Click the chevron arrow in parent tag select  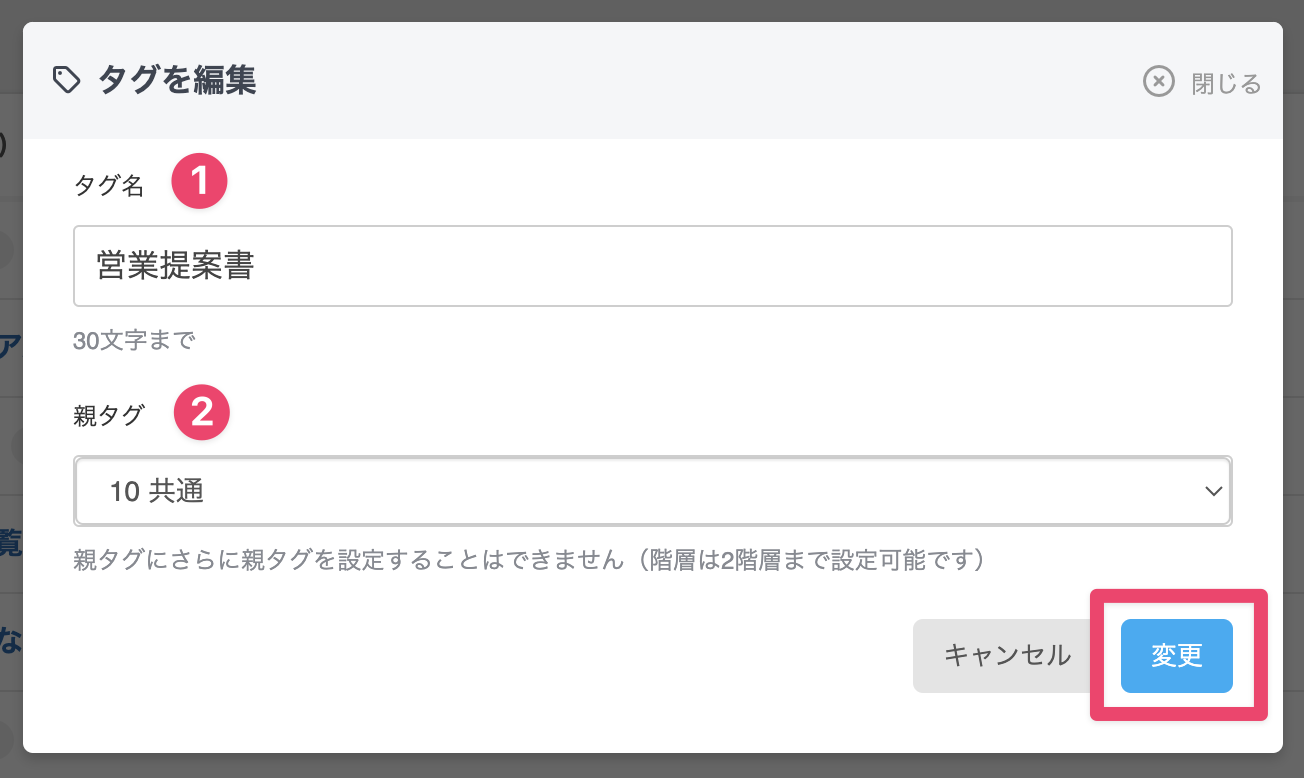click(x=1214, y=491)
